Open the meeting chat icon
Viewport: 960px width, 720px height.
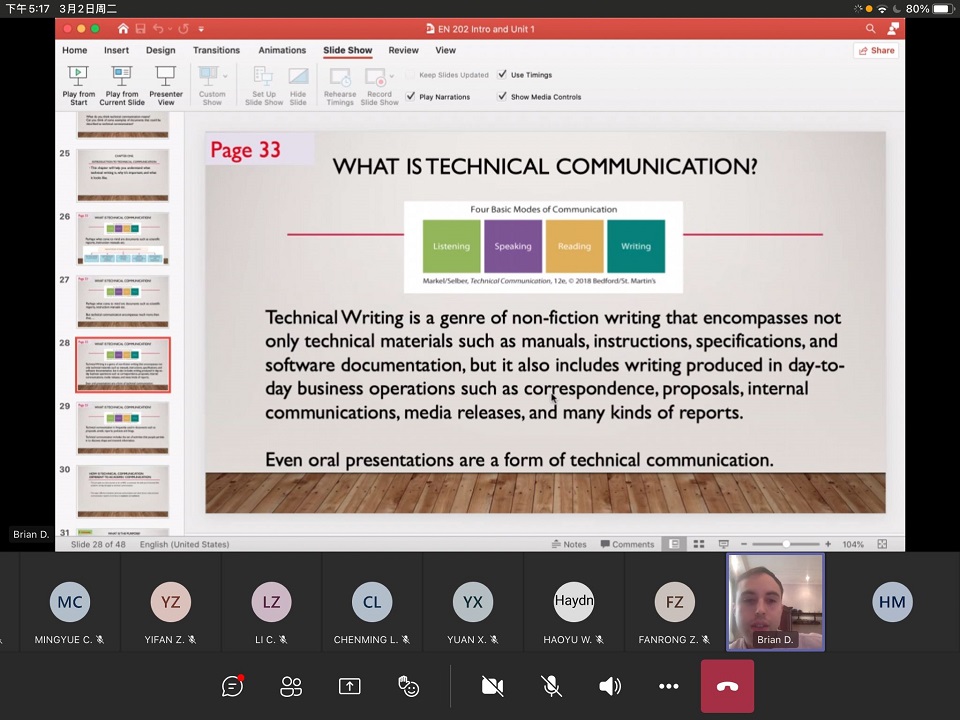point(233,686)
